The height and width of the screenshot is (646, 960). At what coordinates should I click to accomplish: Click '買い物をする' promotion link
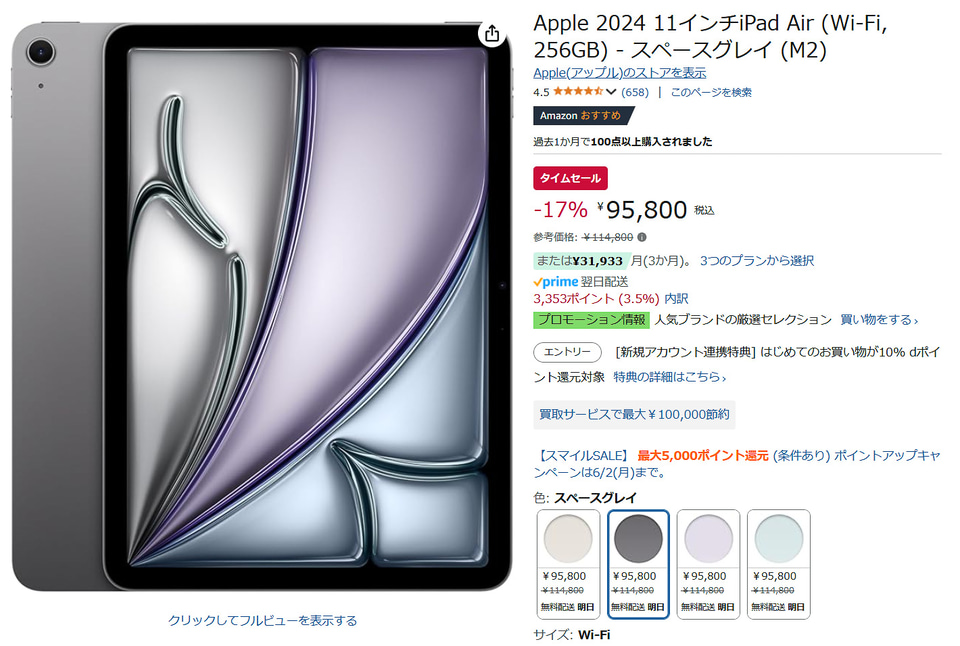click(x=879, y=320)
